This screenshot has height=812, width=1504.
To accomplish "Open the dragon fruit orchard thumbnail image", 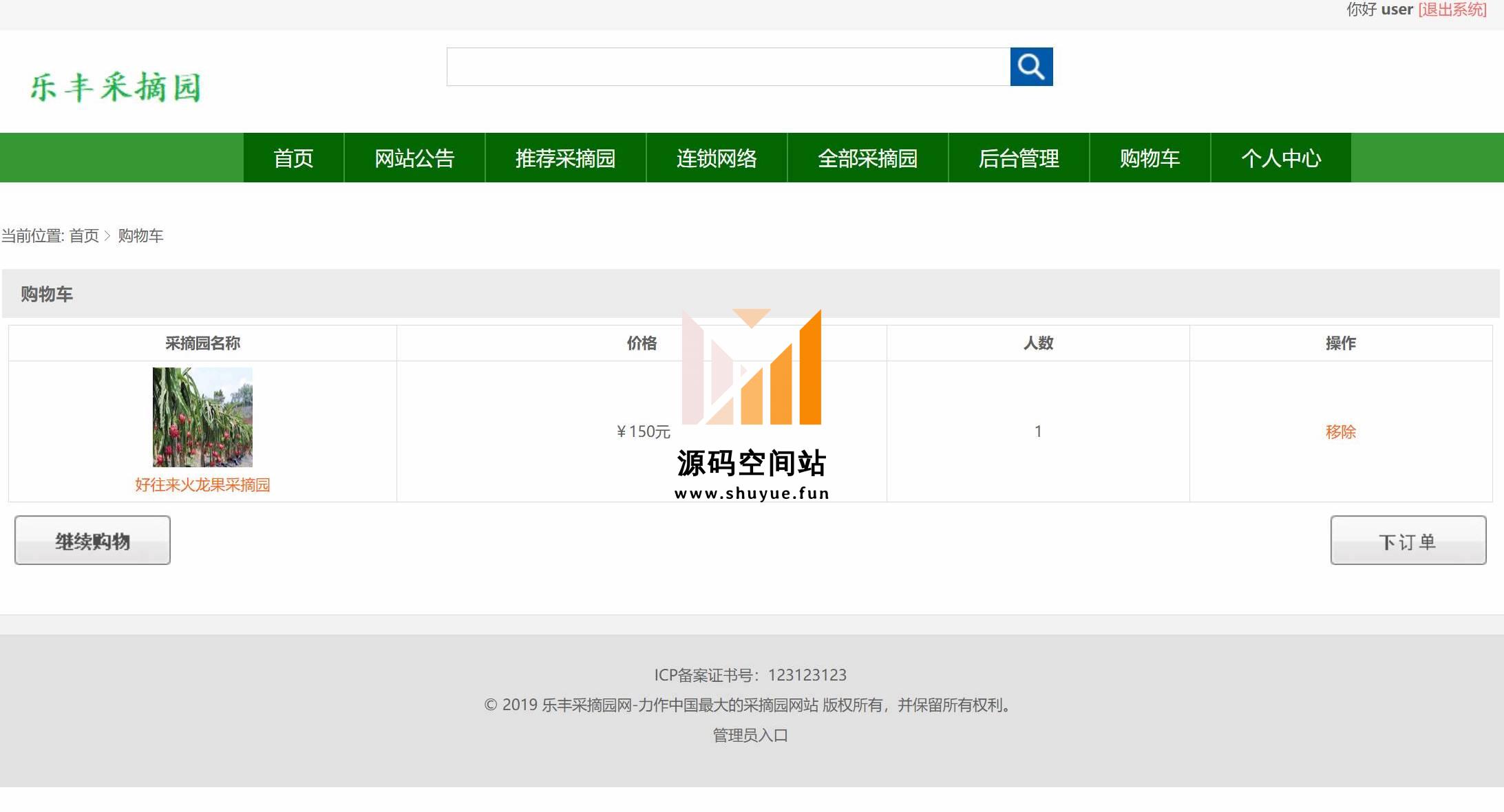I will point(202,417).
